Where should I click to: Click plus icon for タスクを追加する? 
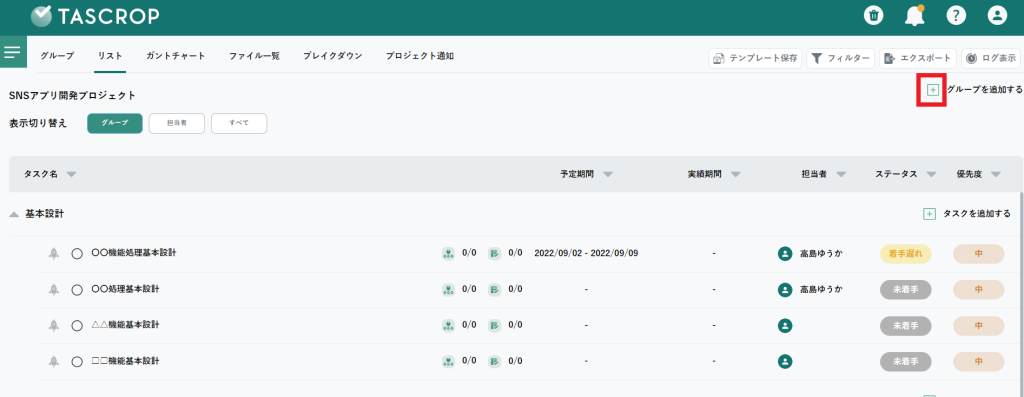929,214
